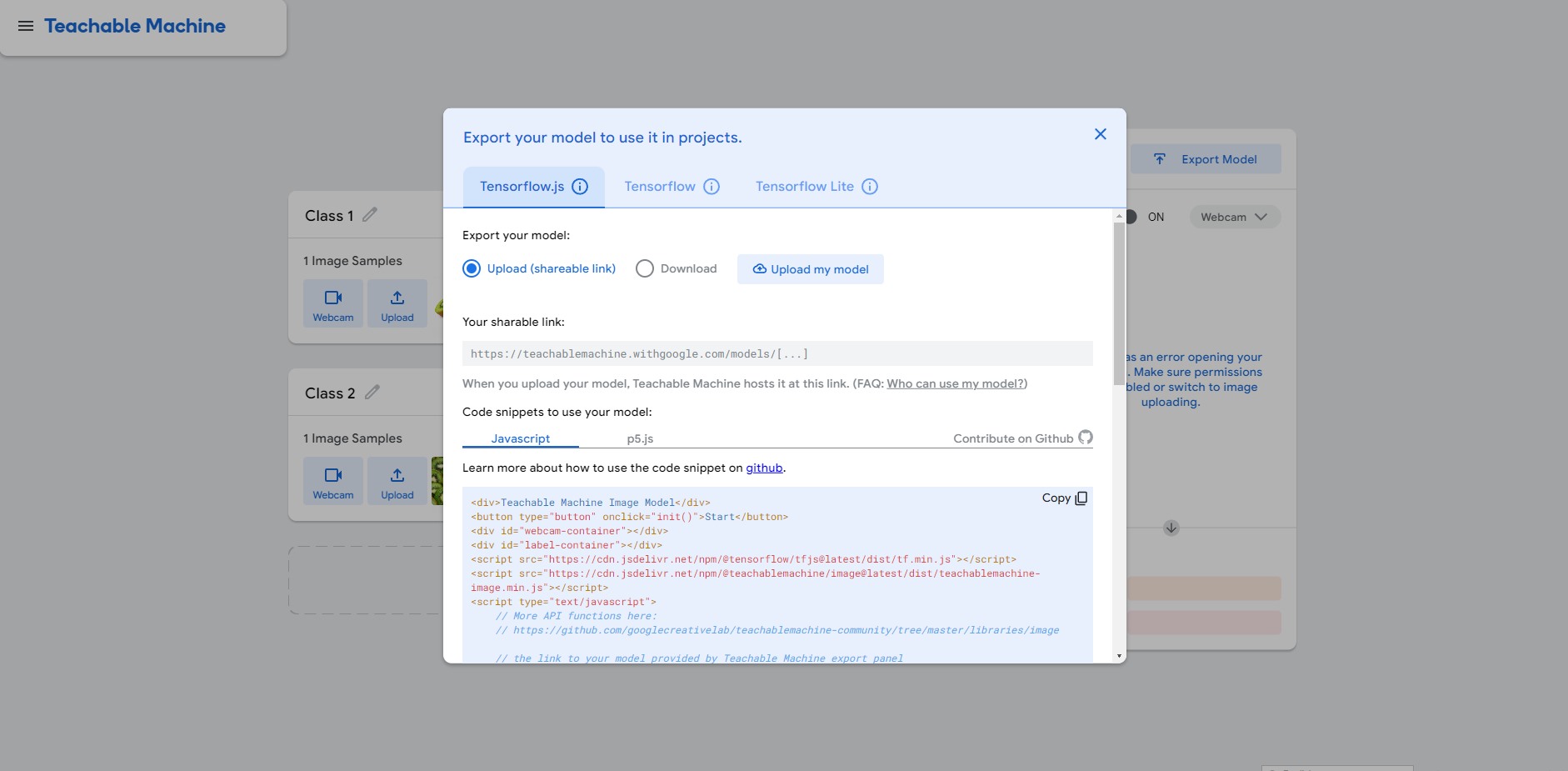
Task: Click Webcam button in Class 1
Action: click(x=333, y=304)
